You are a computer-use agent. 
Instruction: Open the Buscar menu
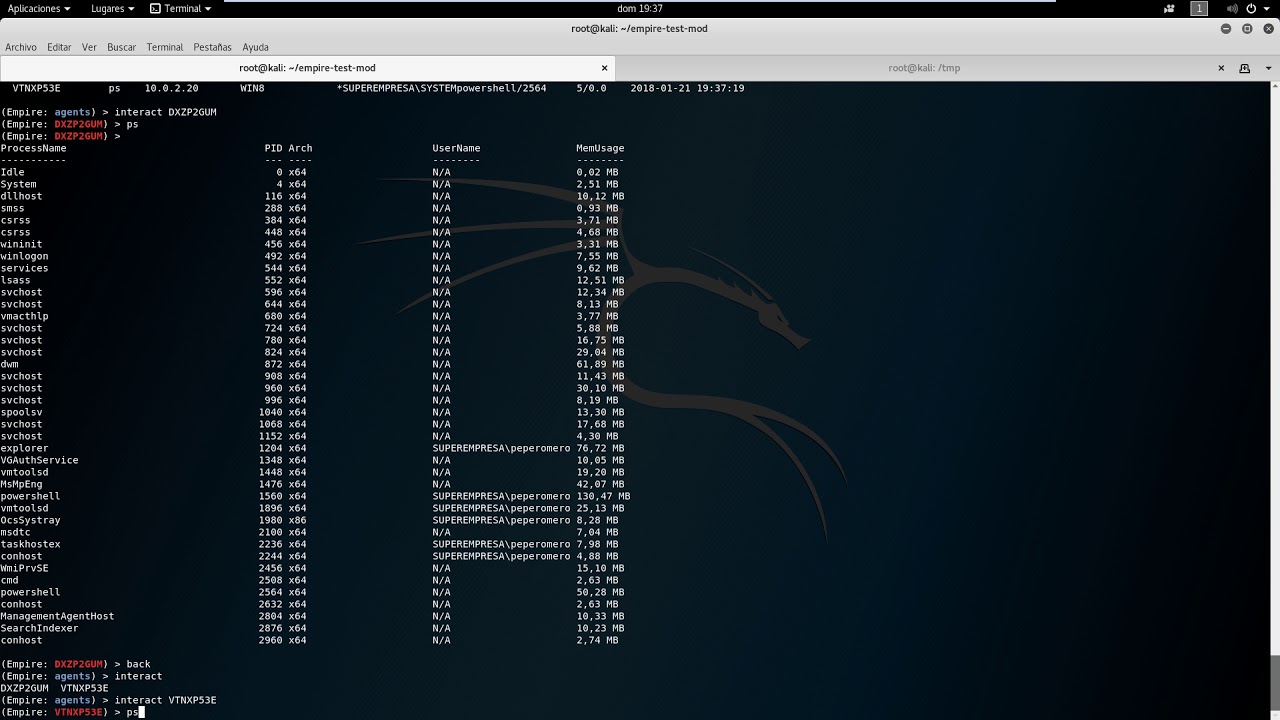point(121,47)
